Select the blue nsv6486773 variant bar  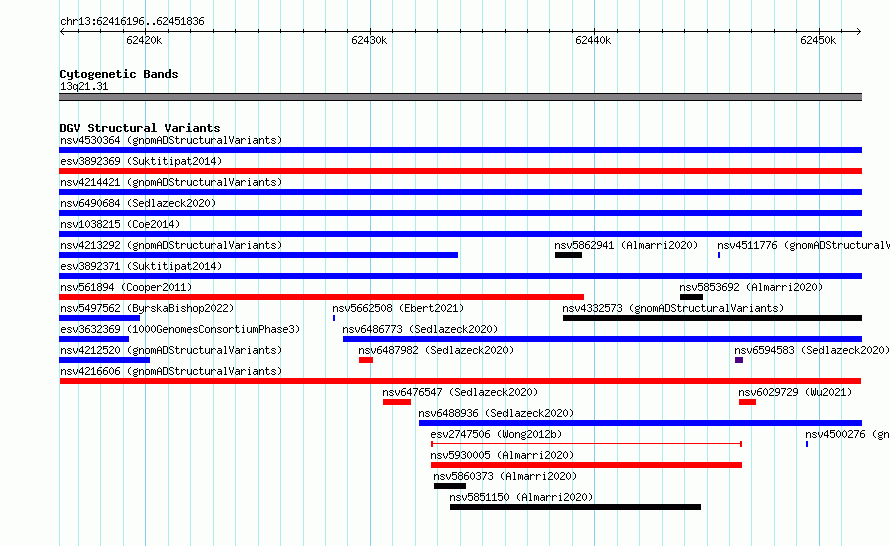tap(602, 339)
